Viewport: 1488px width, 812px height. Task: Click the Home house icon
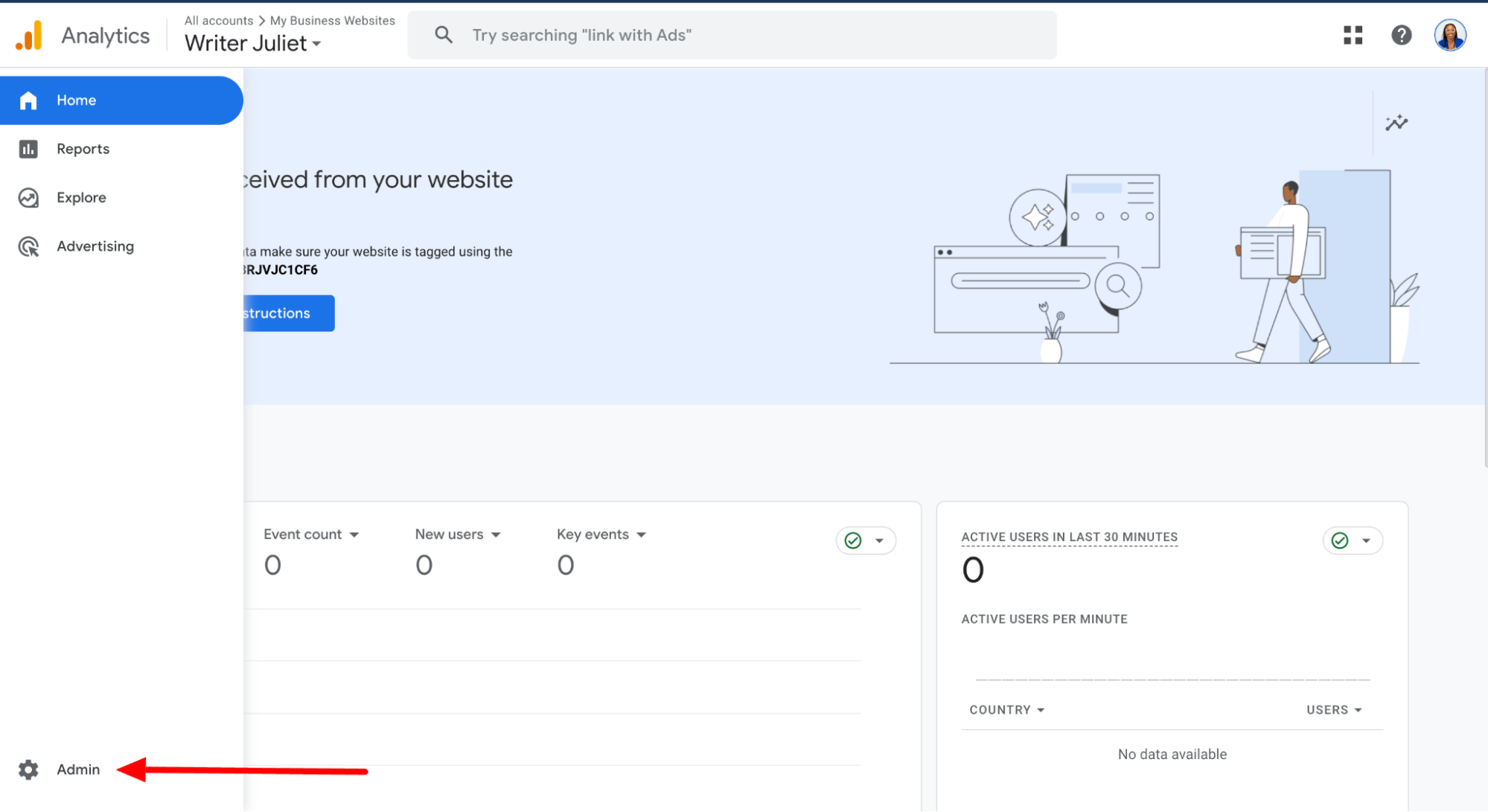(x=28, y=100)
